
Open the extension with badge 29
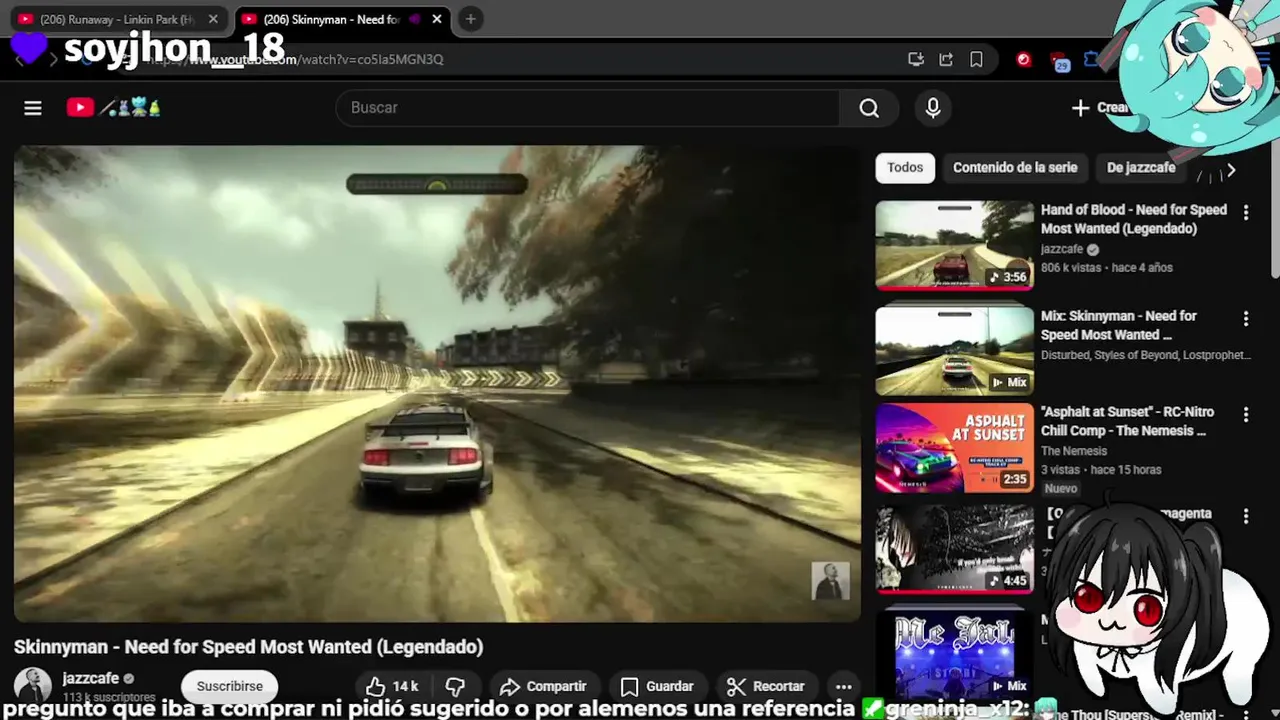(x=1060, y=62)
